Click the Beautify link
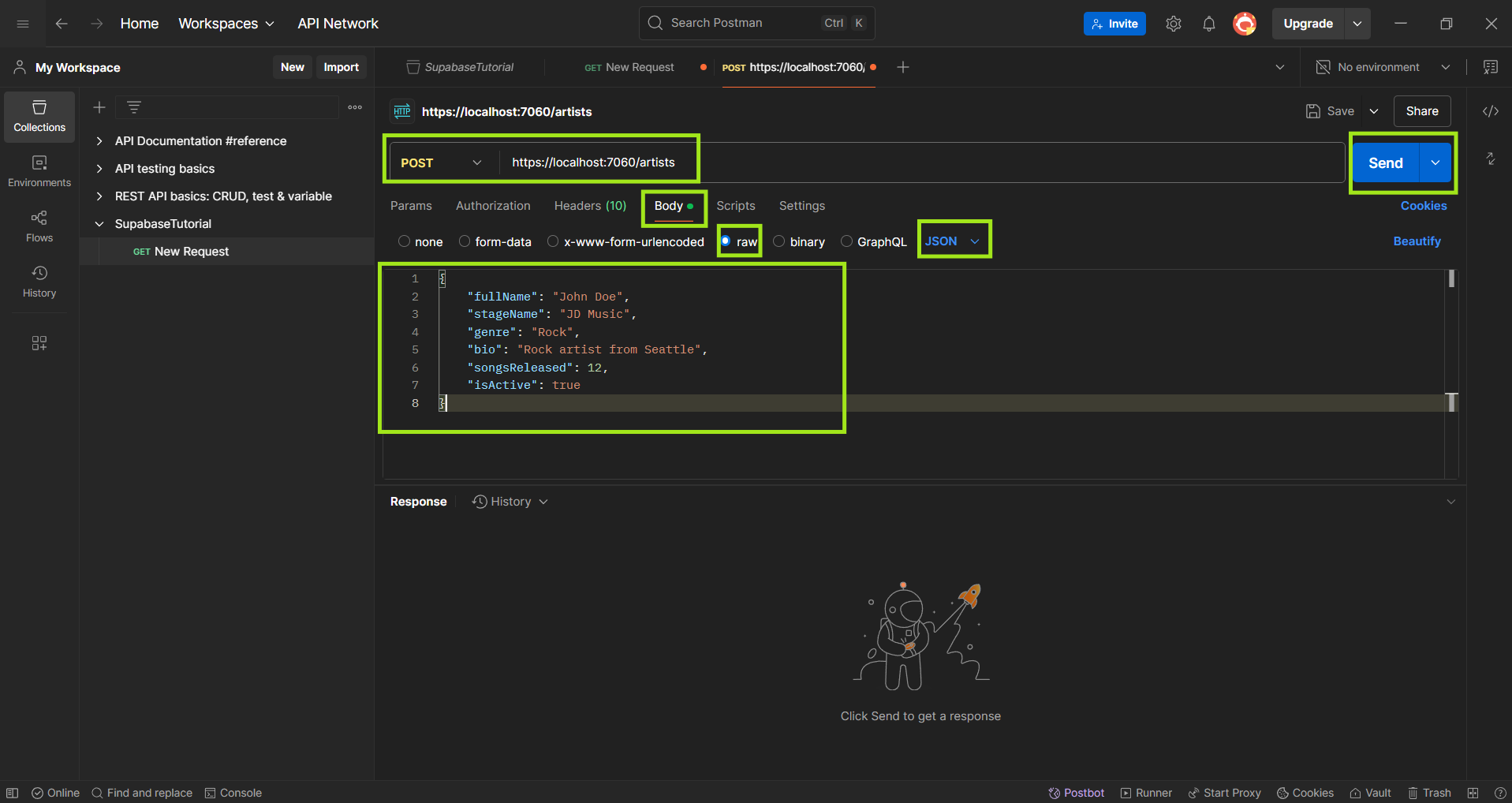This screenshot has width=1512, height=803. click(x=1417, y=241)
